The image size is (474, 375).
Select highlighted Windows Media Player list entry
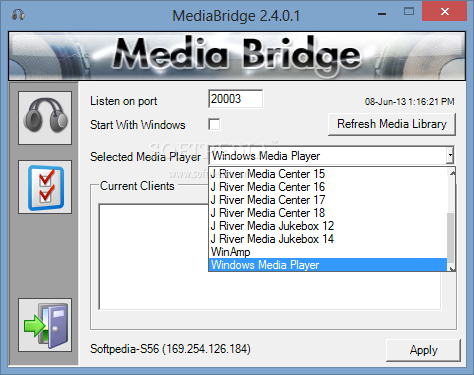click(328, 265)
